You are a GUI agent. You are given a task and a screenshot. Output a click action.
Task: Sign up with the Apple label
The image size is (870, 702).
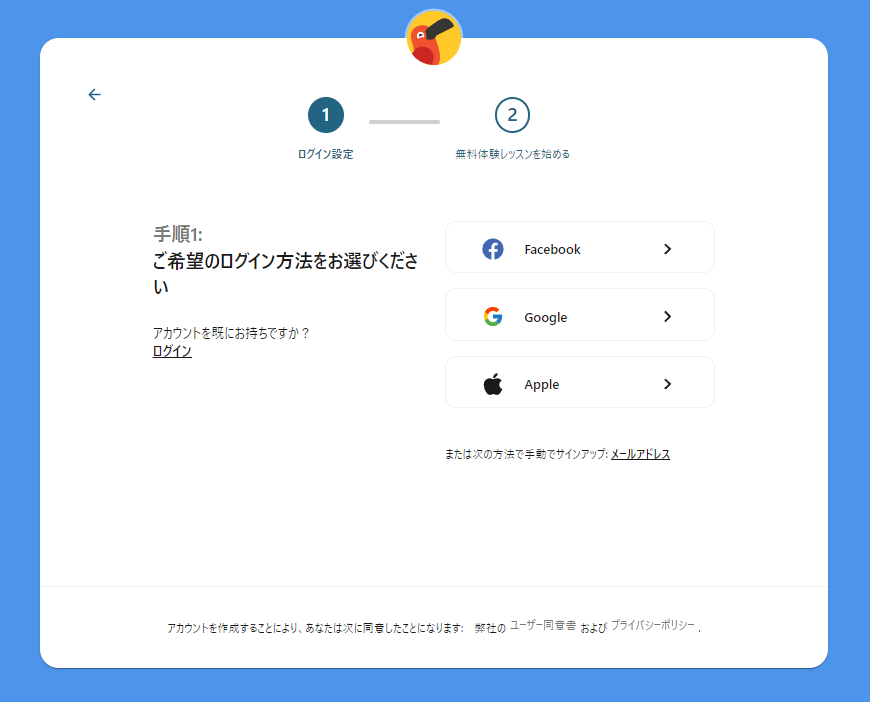542,385
